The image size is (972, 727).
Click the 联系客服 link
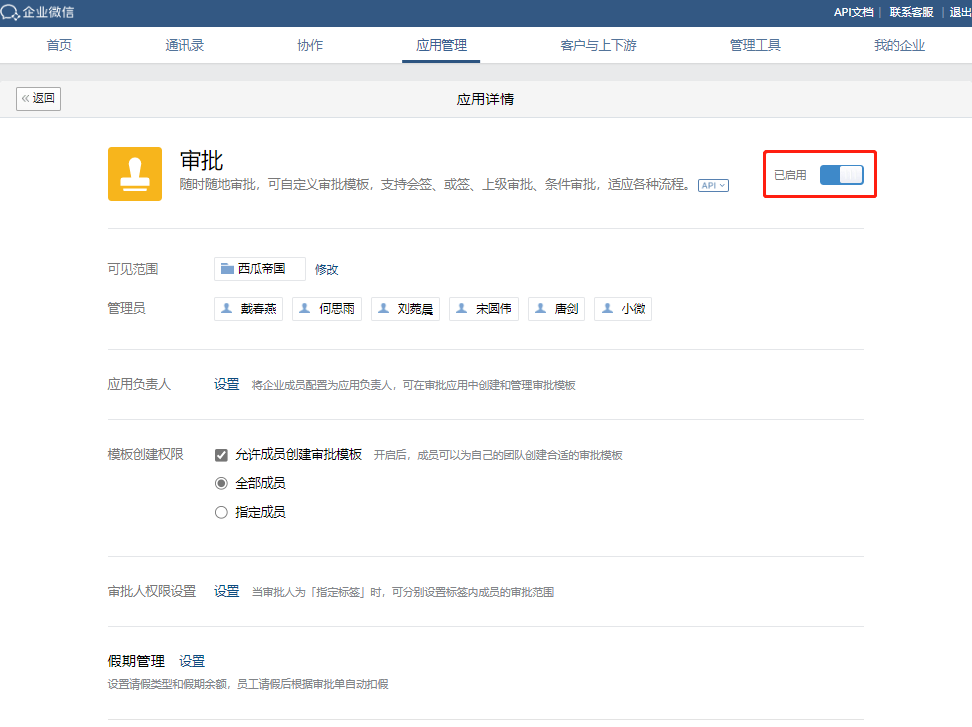pos(911,12)
